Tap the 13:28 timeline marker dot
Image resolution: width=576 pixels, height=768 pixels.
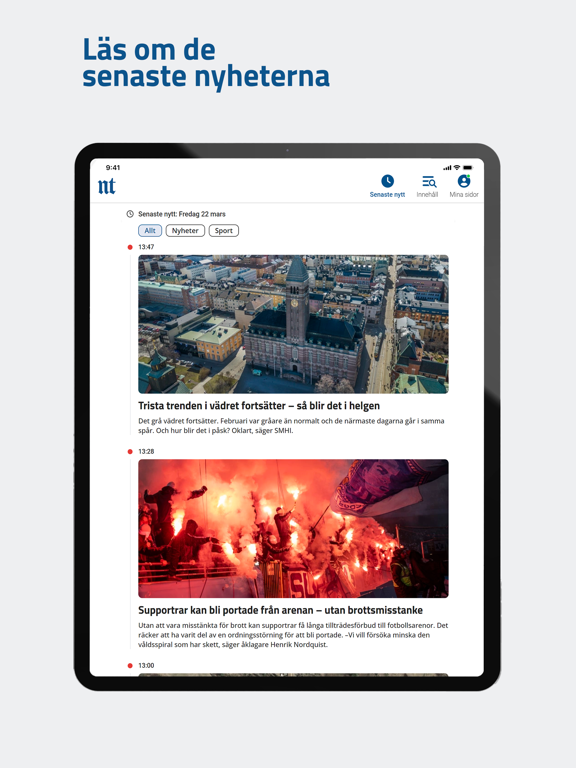click(130, 452)
